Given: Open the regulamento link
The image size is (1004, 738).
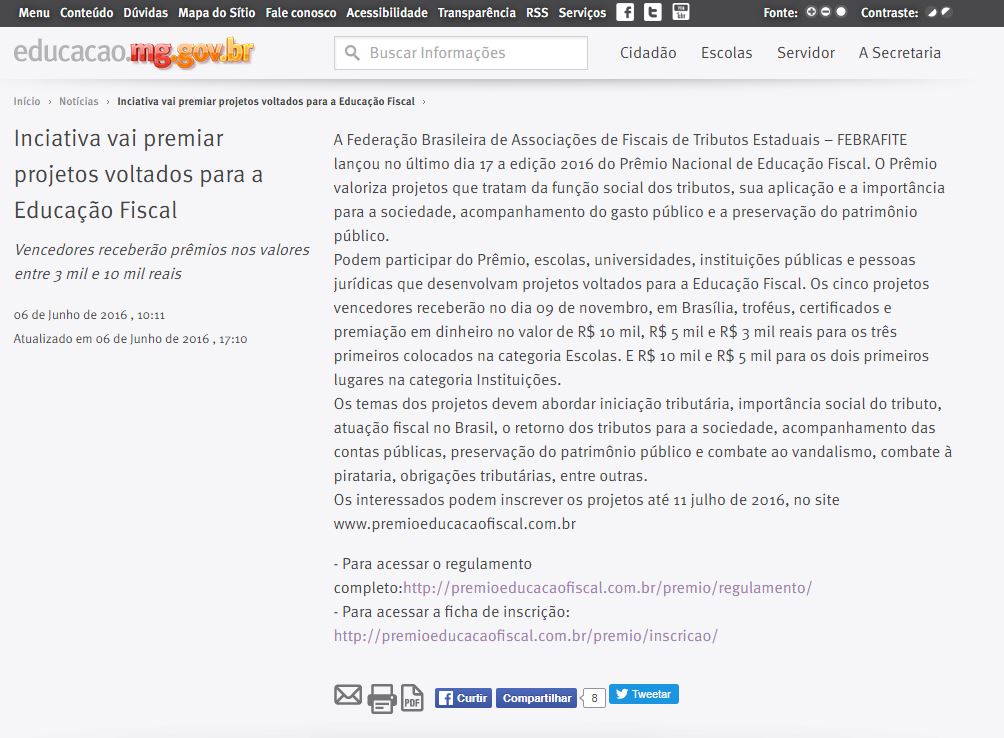Looking at the screenshot, I should pyautogui.click(x=607, y=588).
